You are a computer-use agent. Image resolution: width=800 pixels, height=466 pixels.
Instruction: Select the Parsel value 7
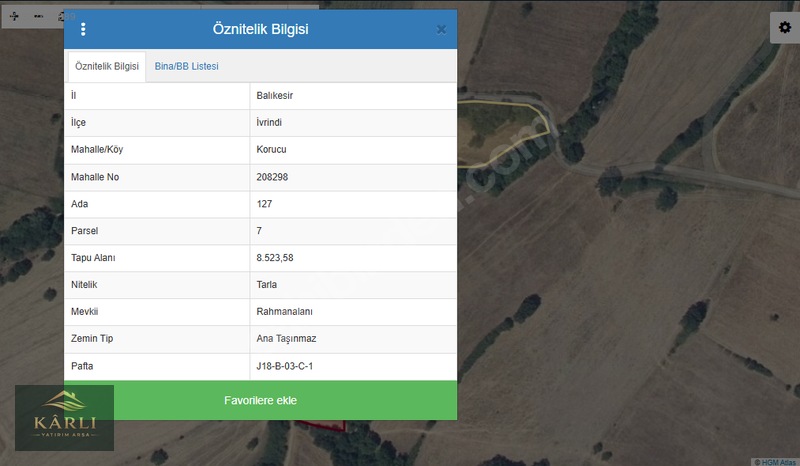pyautogui.click(x=259, y=231)
